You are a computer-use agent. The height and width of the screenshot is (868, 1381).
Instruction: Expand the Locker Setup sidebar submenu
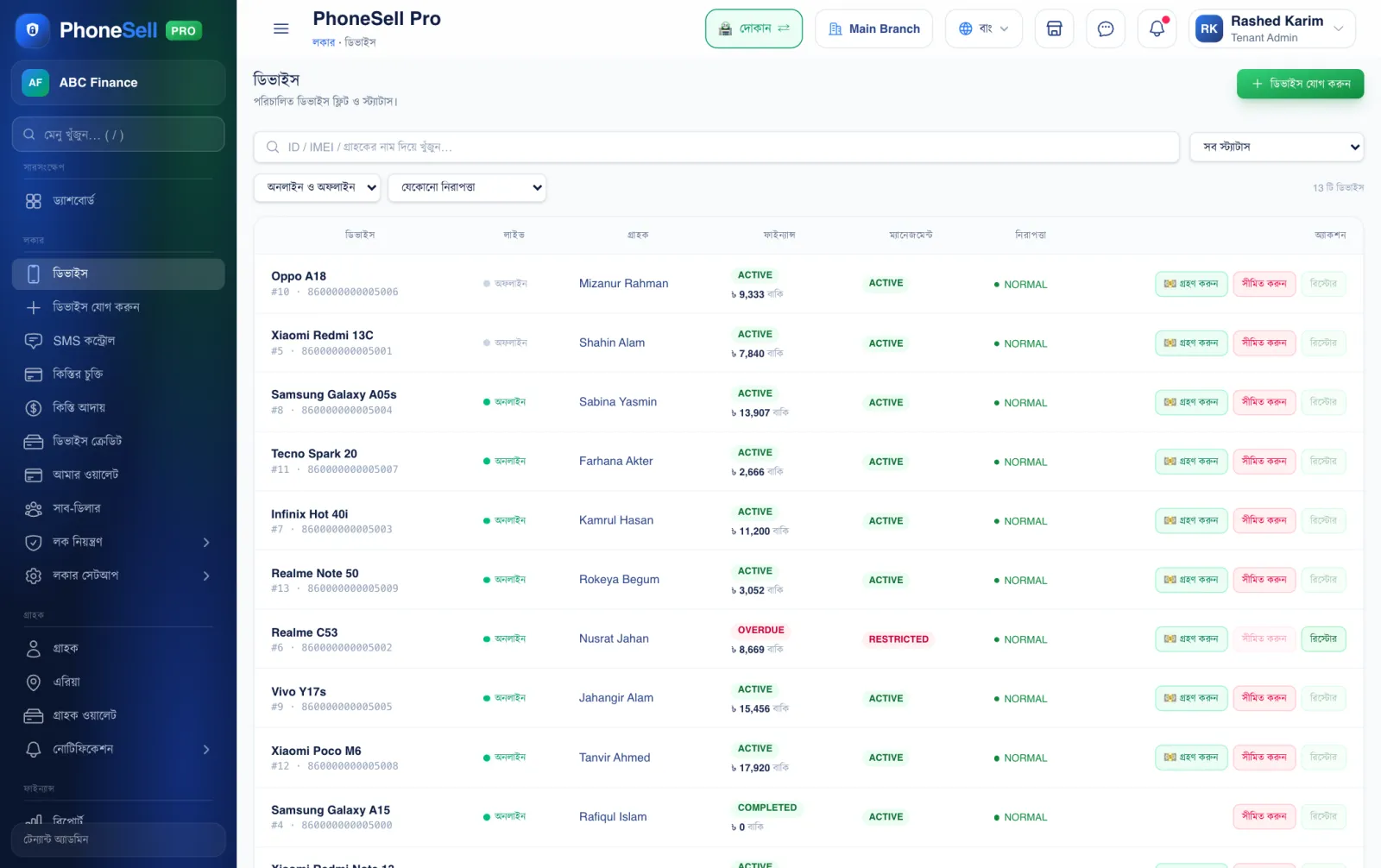tap(118, 576)
